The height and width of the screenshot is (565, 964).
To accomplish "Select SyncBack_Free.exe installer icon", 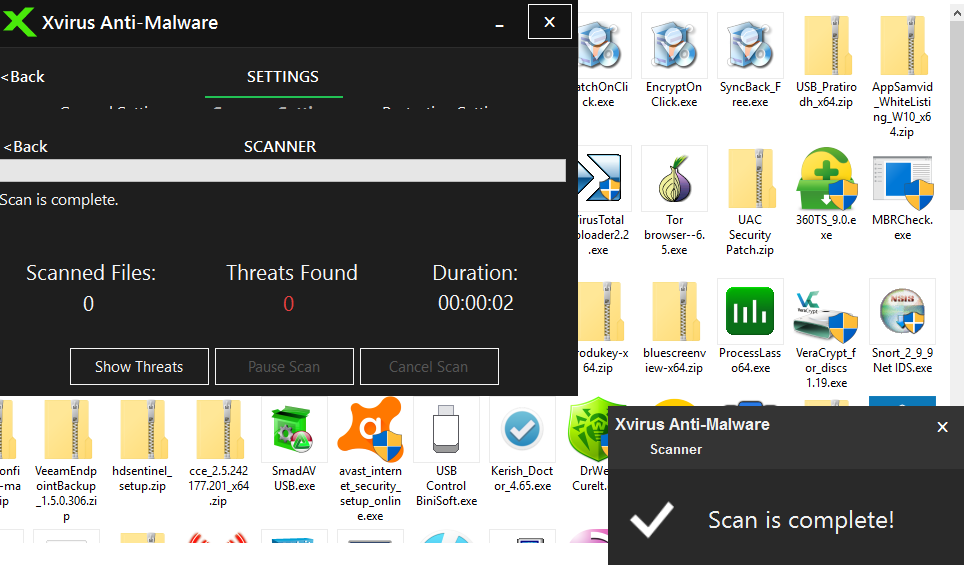I will 750,43.
